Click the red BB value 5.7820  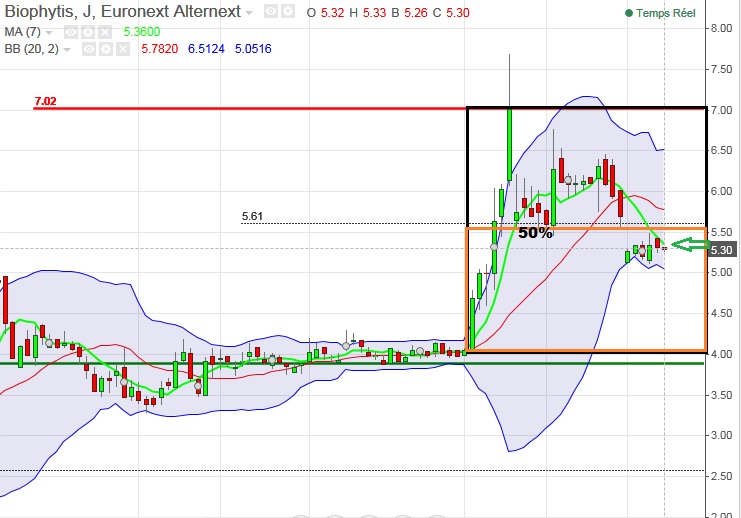pos(160,49)
